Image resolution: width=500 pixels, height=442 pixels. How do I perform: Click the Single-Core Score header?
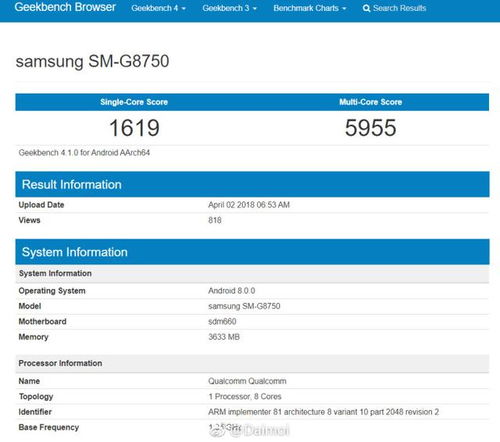[134, 102]
